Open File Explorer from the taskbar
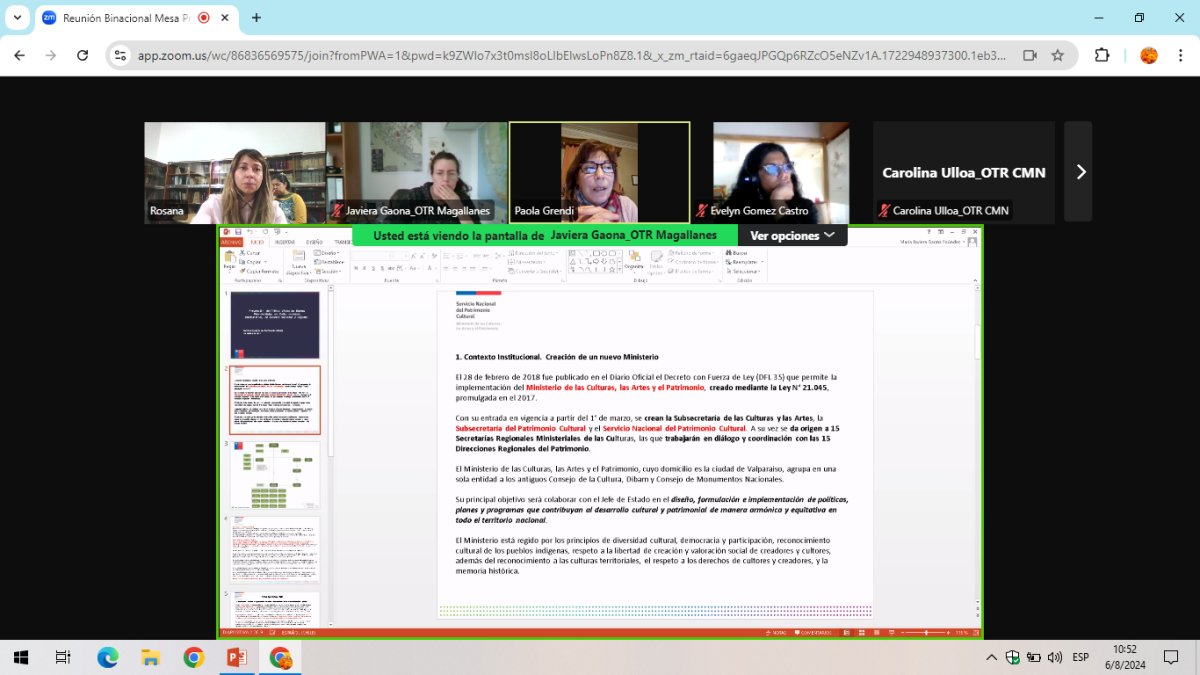This screenshot has height=675, width=1200. (x=150, y=657)
